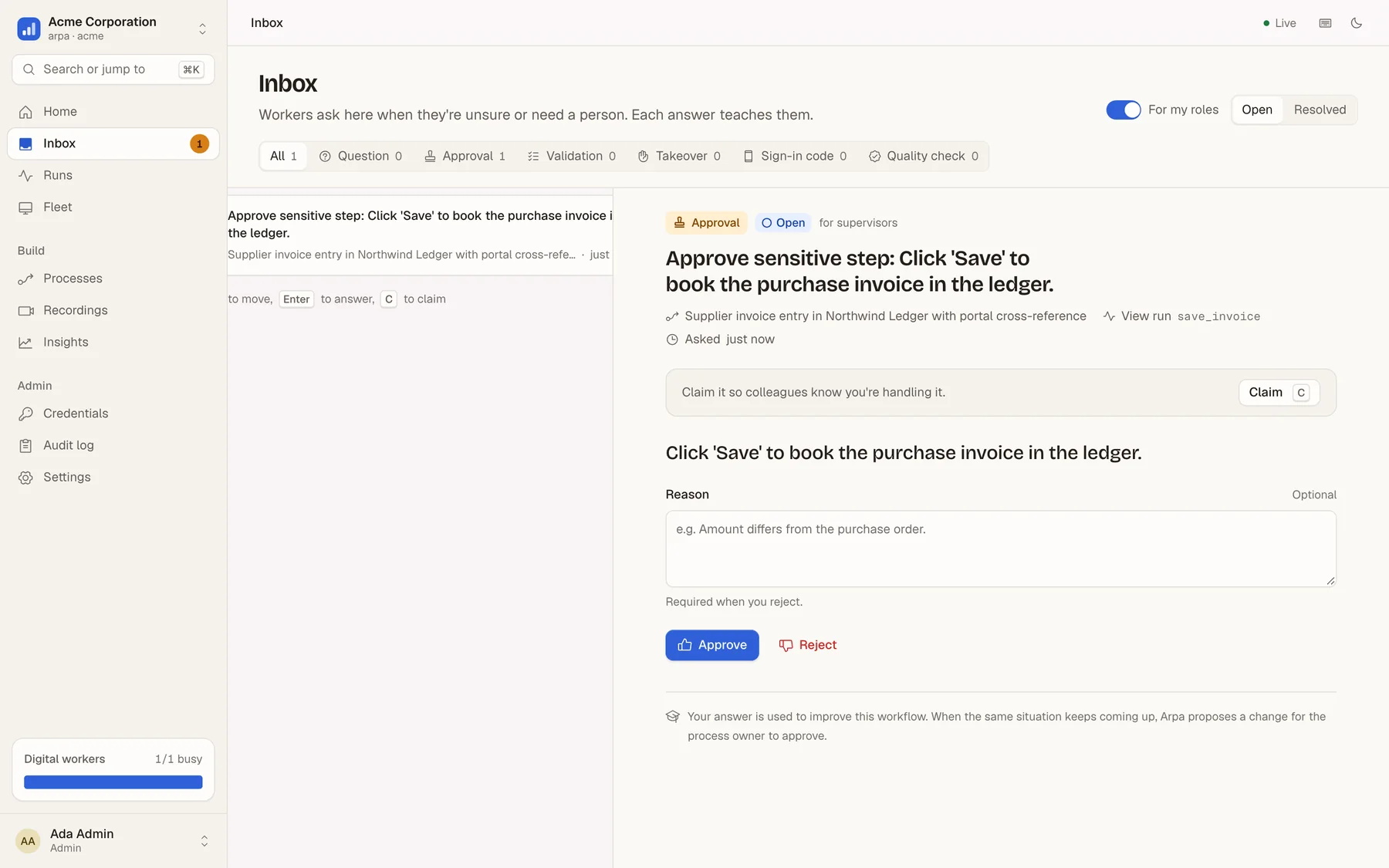Click the keyboard shortcuts icon in the header
Image resolution: width=1389 pixels, height=868 pixels.
(x=1325, y=23)
